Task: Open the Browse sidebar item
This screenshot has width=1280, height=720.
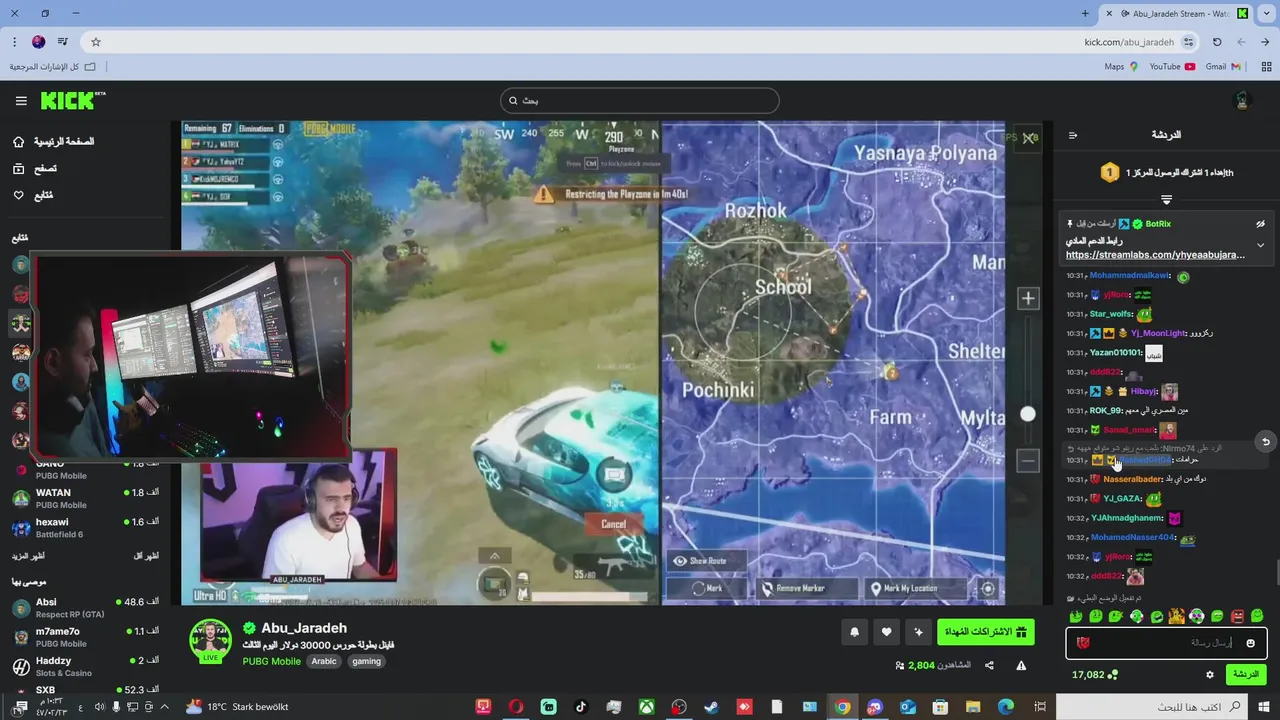Action: [34, 169]
